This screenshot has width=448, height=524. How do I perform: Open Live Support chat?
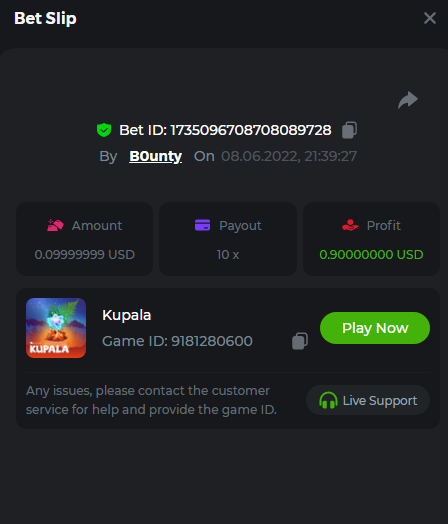(x=368, y=400)
